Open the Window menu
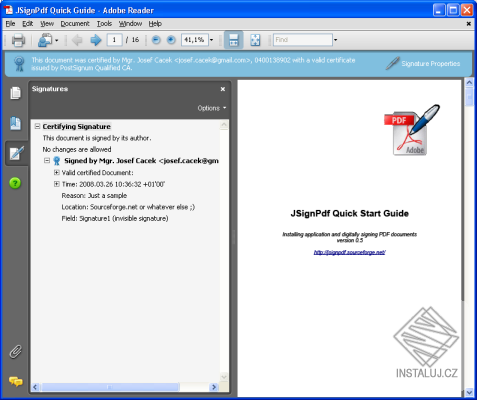Screen dimensions: 477x400 click(x=130, y=24)
